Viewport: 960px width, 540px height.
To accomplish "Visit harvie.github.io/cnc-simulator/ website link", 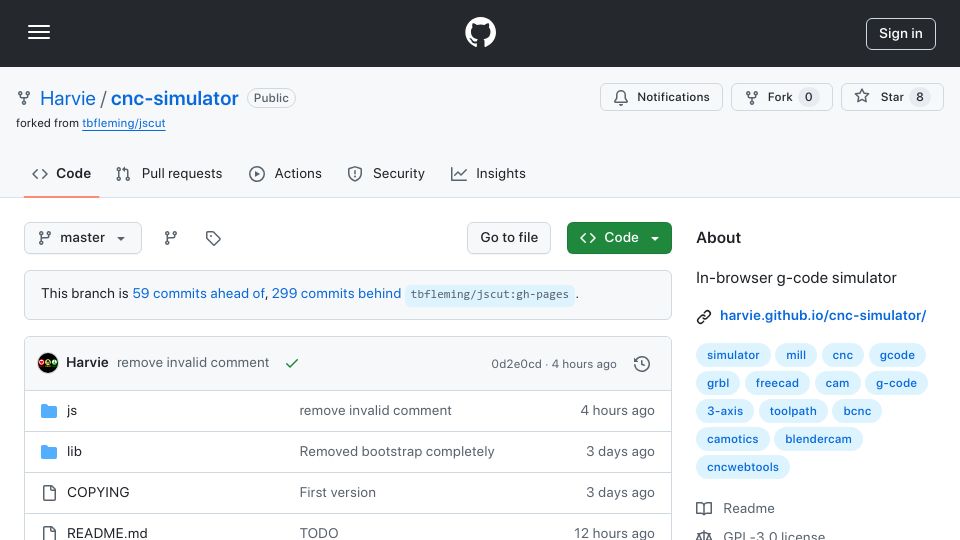I will pyautogui.click(x=822, y=315).
